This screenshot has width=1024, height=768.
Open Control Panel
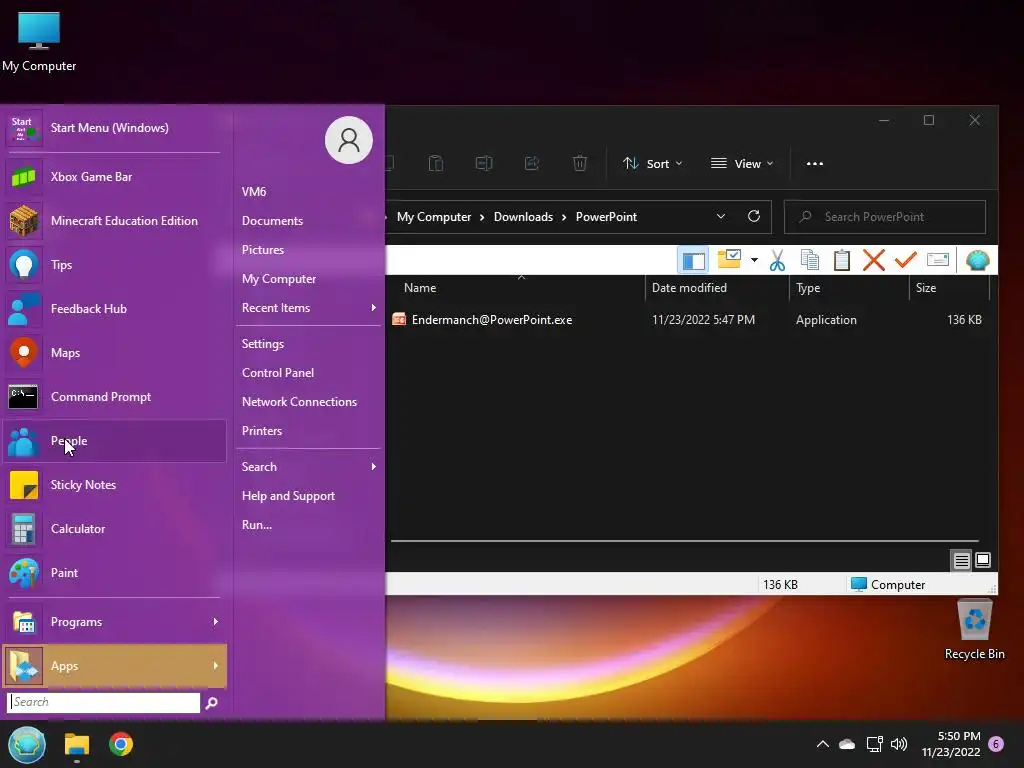pos(278,372)
